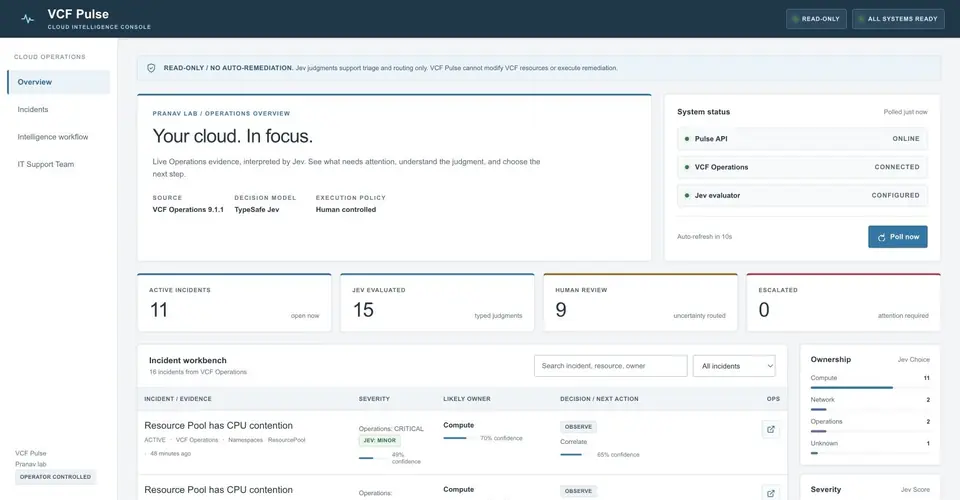This screenshot has height=500, width=960.
Task: Click the ALL SYSTEMS READY header badge
Action: tap(898, 19)
